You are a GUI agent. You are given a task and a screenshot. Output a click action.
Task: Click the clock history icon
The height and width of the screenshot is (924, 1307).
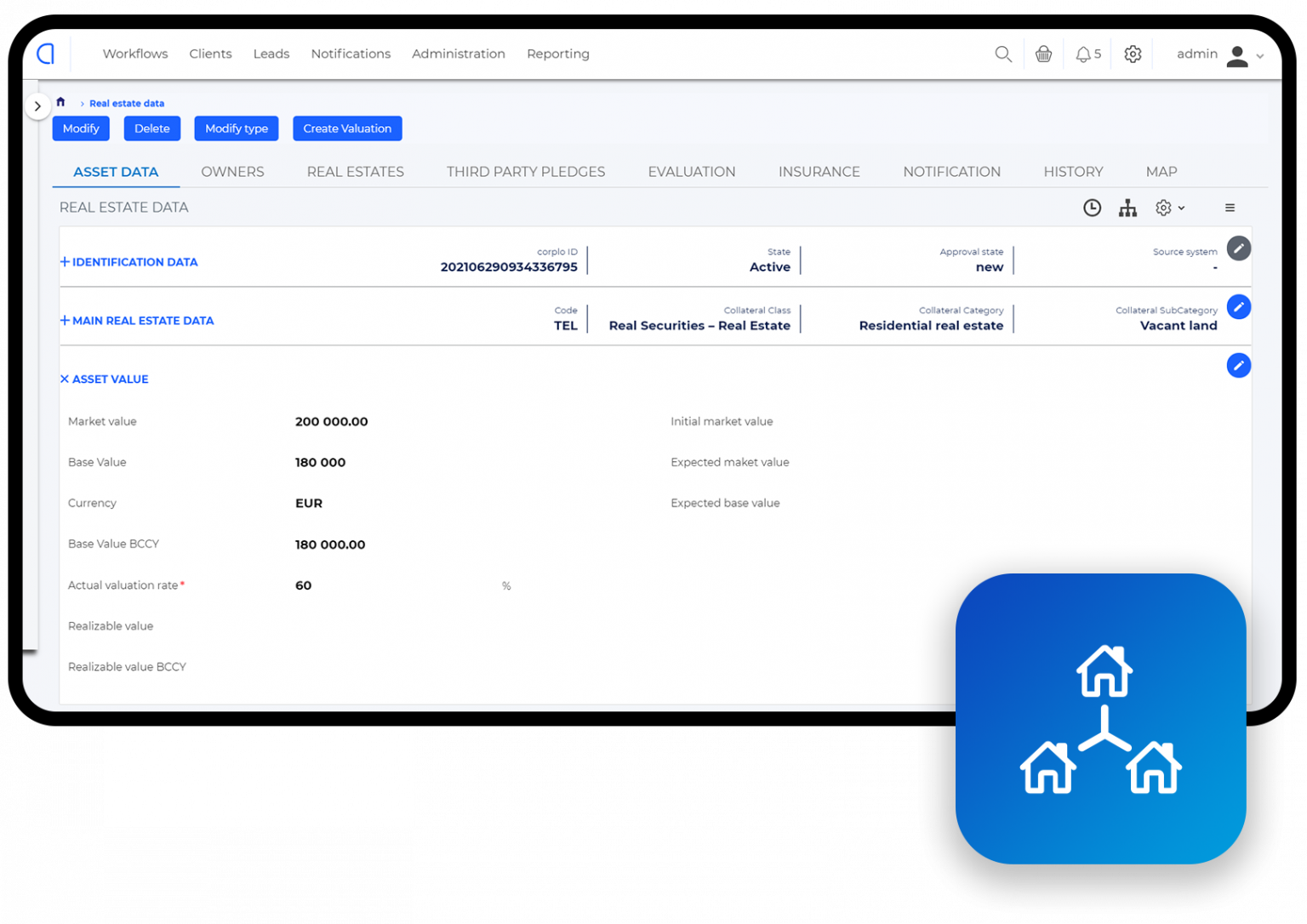coord(1092,208)
